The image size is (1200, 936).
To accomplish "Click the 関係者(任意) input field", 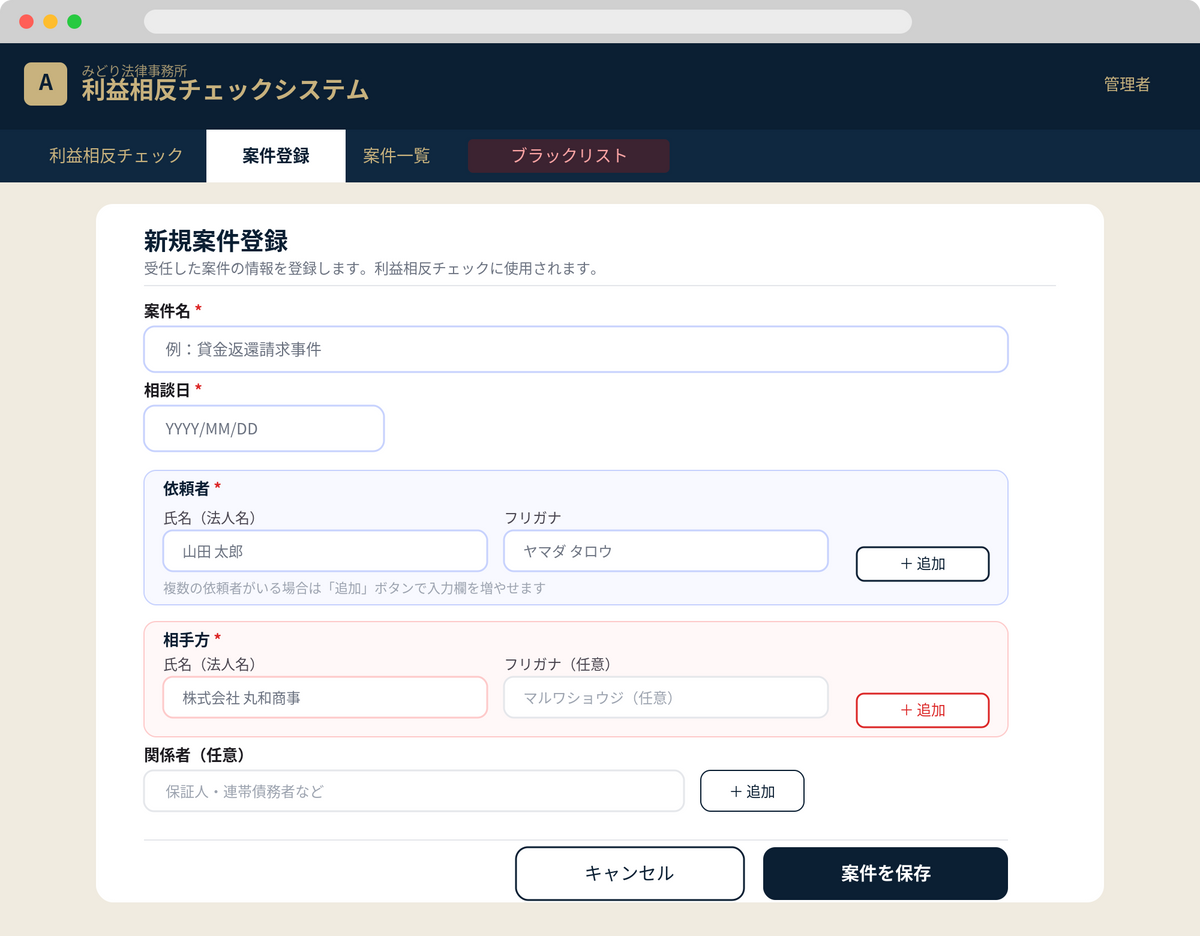I will 414,791.
